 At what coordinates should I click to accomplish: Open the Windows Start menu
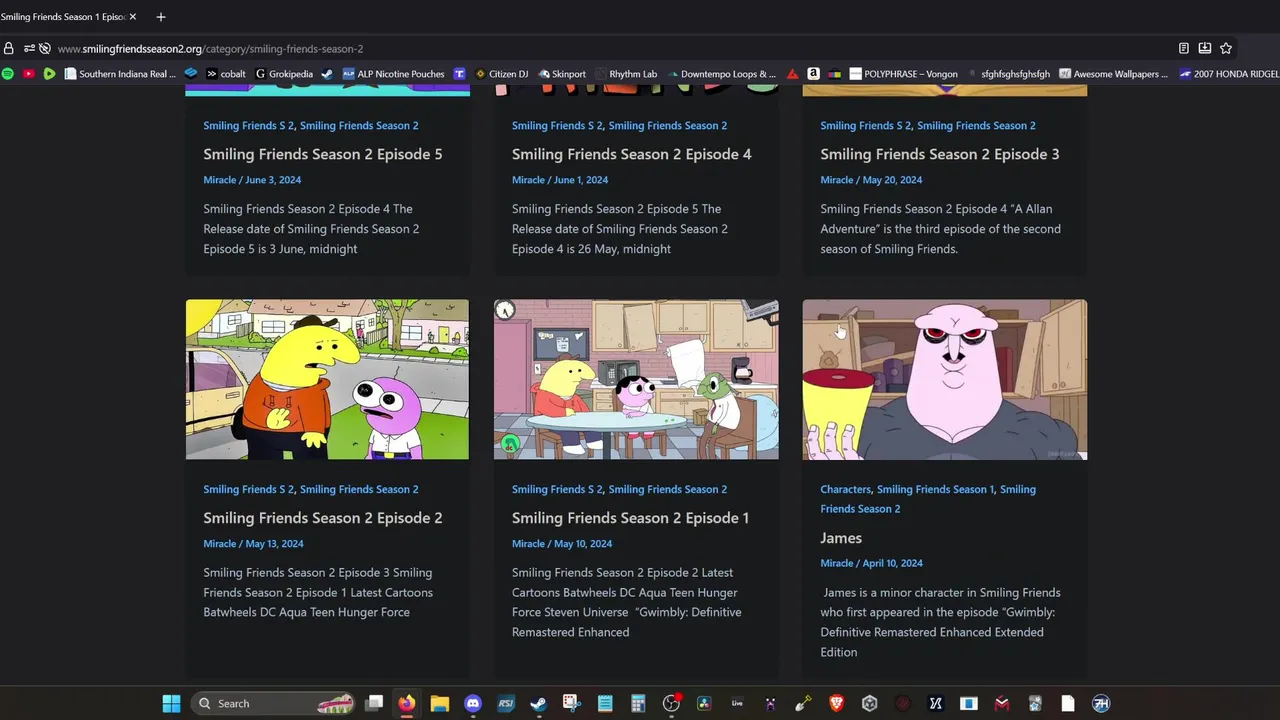point(171,703)
